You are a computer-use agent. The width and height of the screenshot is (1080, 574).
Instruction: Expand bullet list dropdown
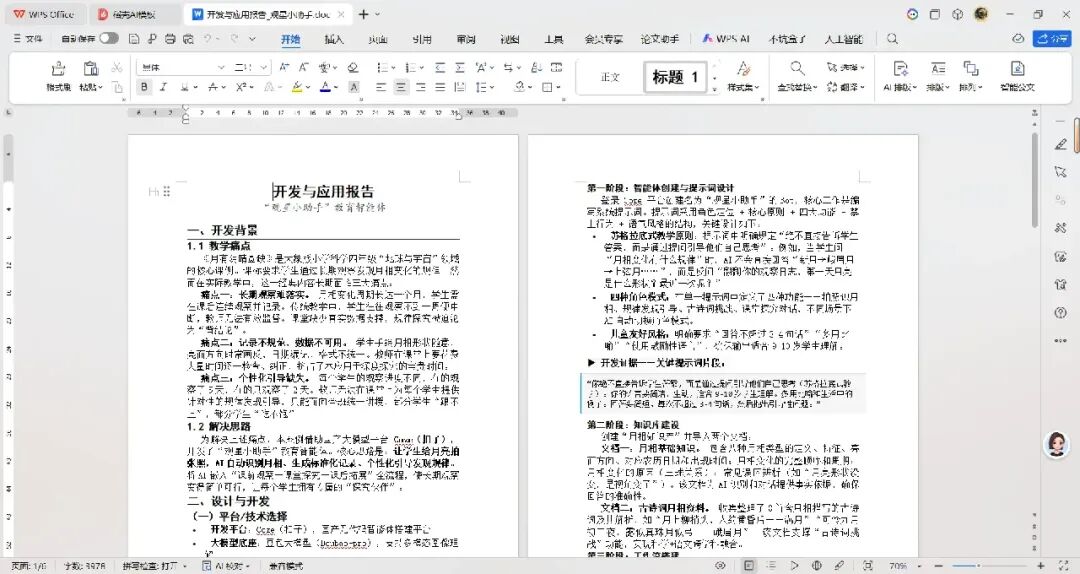pos(393,68)
